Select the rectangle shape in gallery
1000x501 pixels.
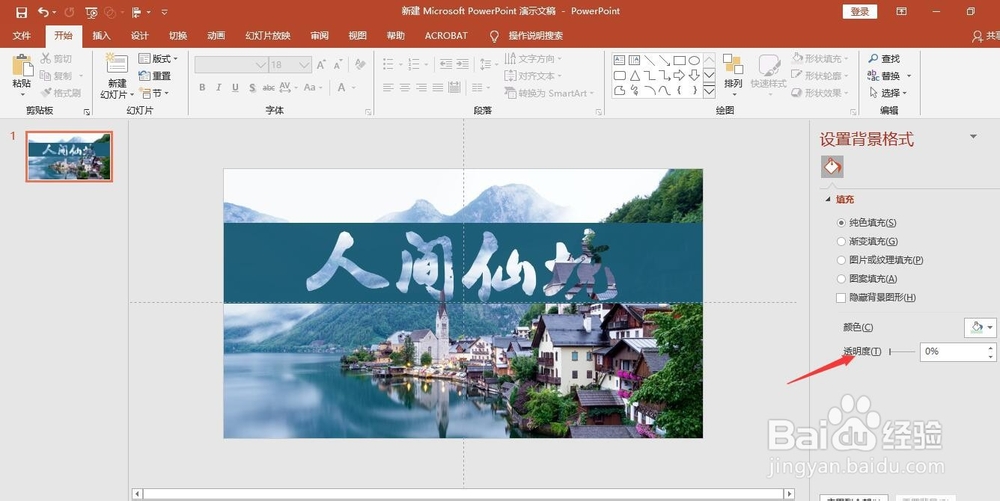pyautogui.click(x=679, y=60)
